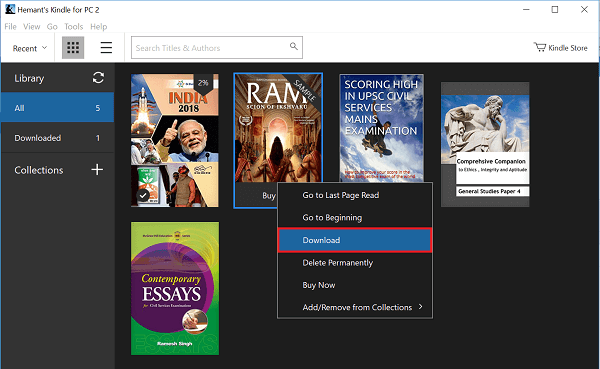Select Download in context menu

355,240
